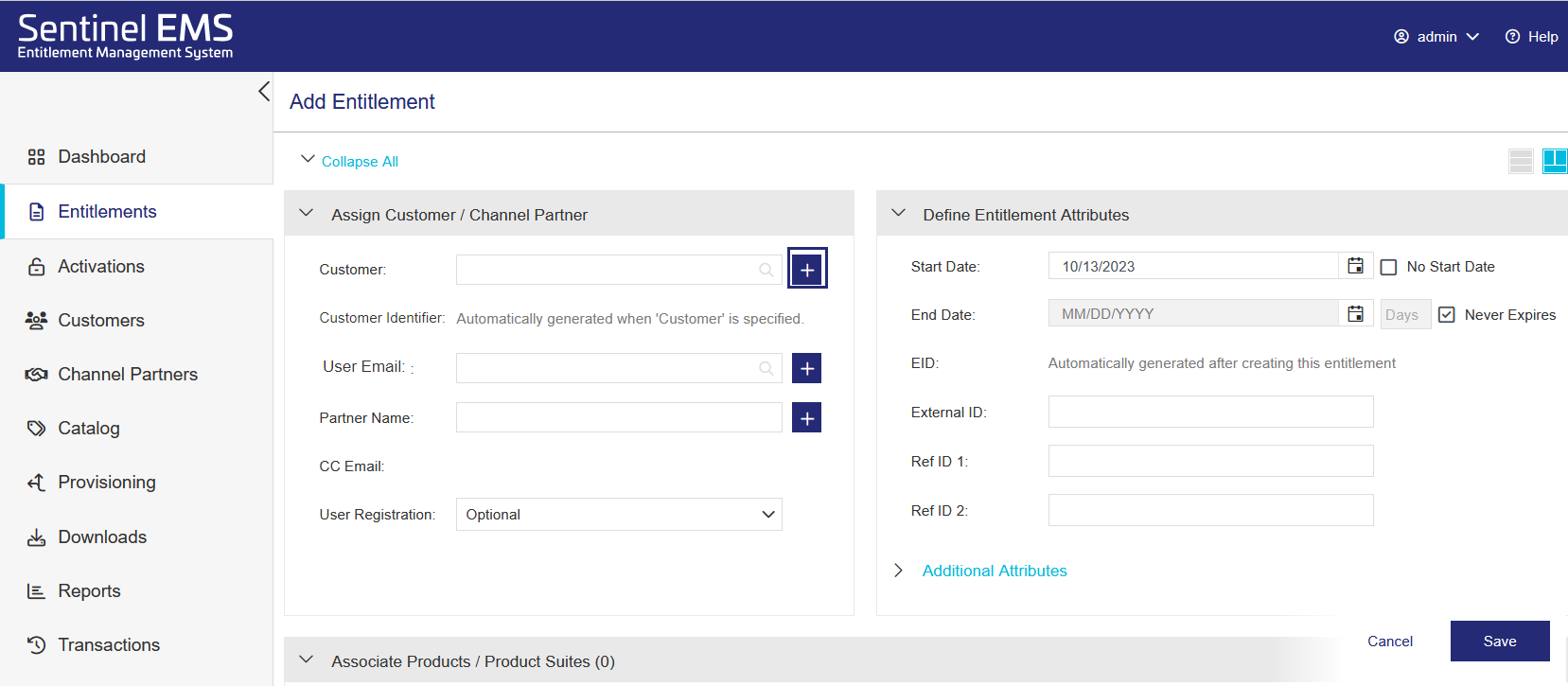The height and width of the screenshot is (686, 1568).
Task: Open the Start Date calendar picker
Action: click(1355, 266)
